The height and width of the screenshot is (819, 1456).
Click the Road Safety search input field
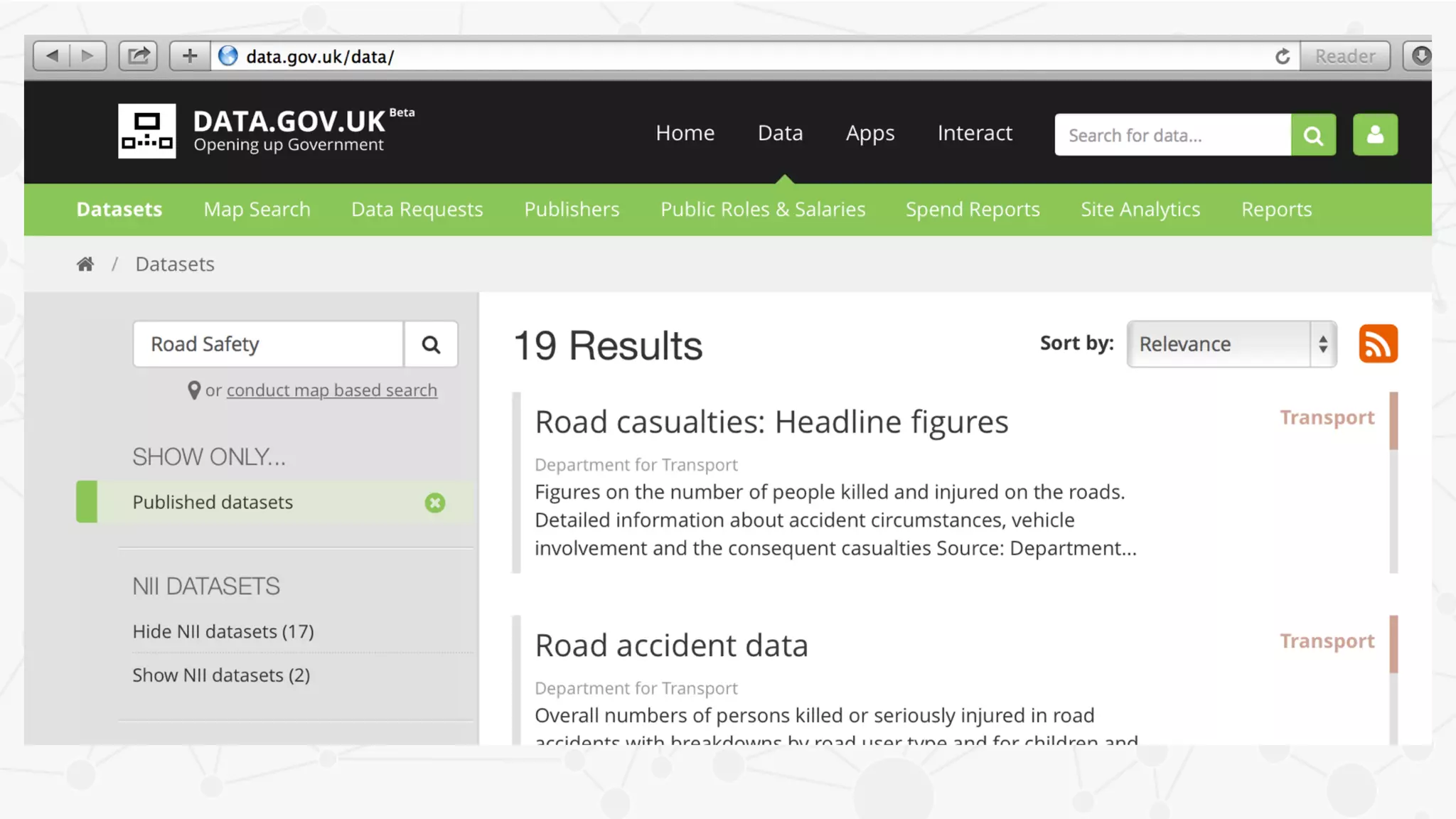(268, 345)
